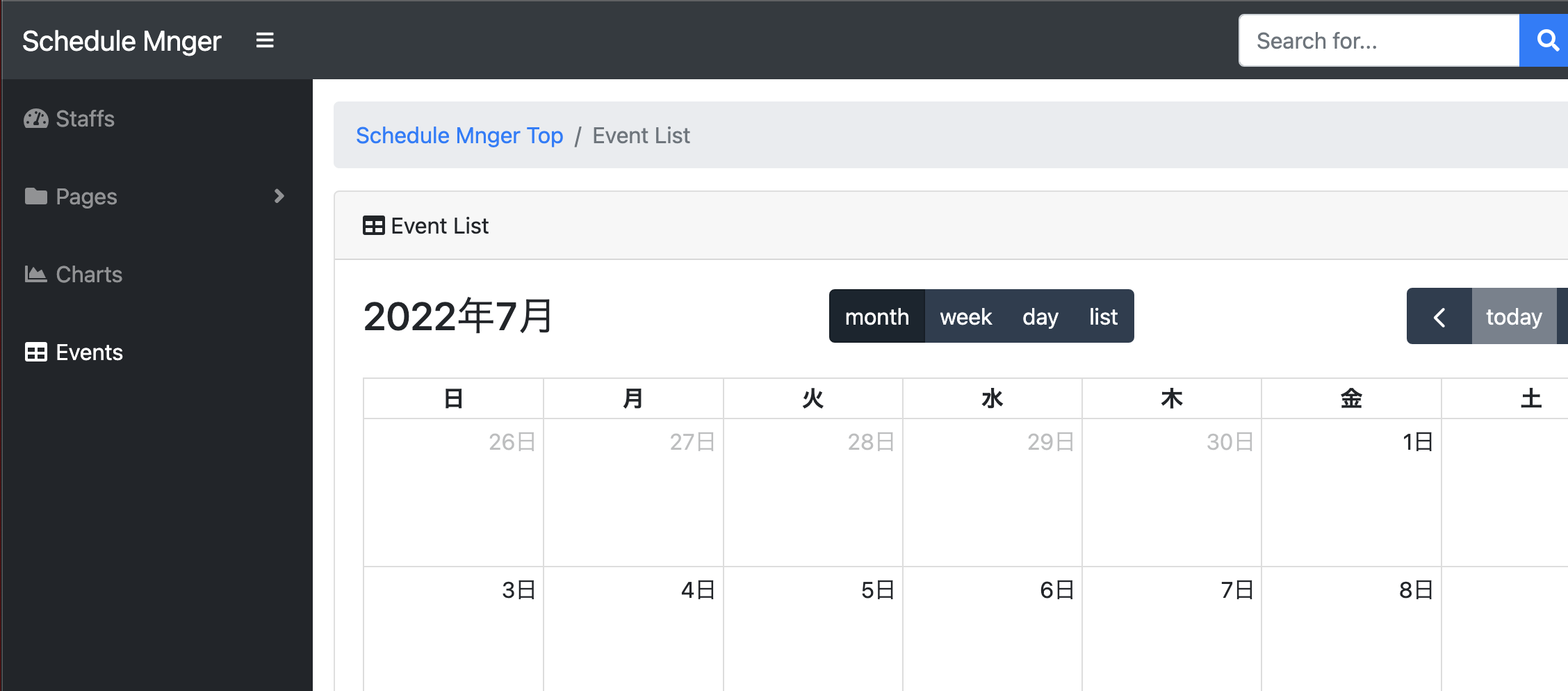Toggle the sidebar with the hamburger icon
Screen dimensions: 1568x691
pos(265,40)
